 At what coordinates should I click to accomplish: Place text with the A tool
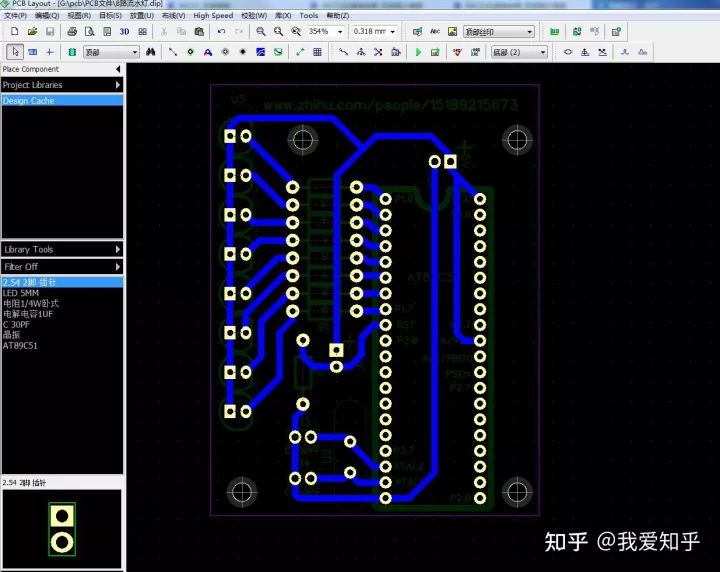click(x=208, y=52)
